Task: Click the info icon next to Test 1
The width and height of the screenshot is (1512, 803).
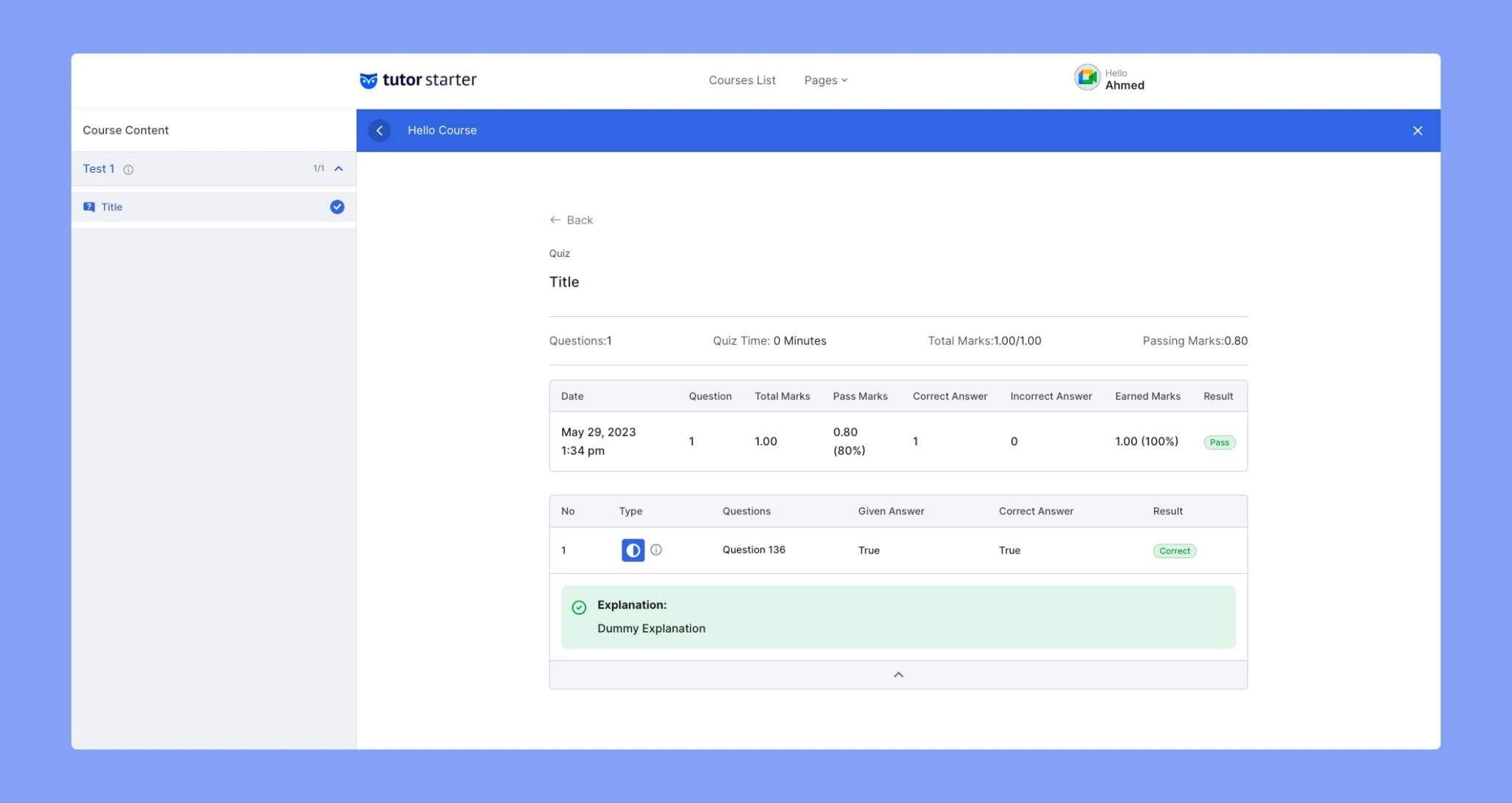Action: (129, 169)
